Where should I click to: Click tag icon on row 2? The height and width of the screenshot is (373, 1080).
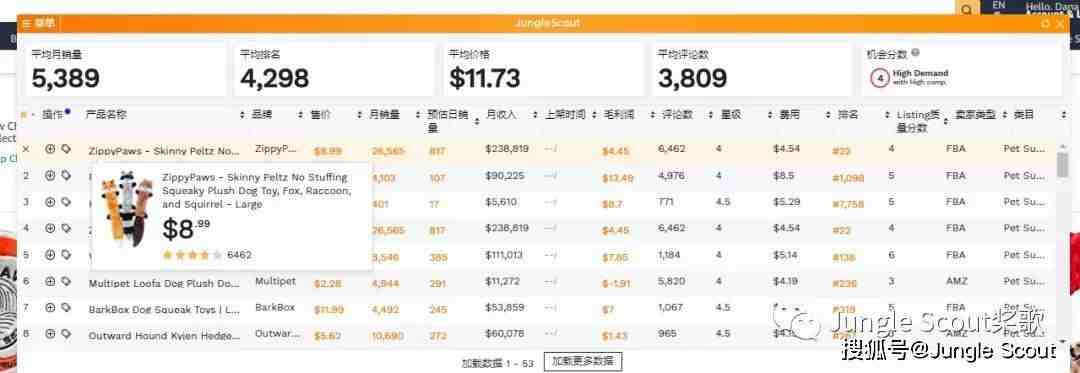[x=65, y=175]
